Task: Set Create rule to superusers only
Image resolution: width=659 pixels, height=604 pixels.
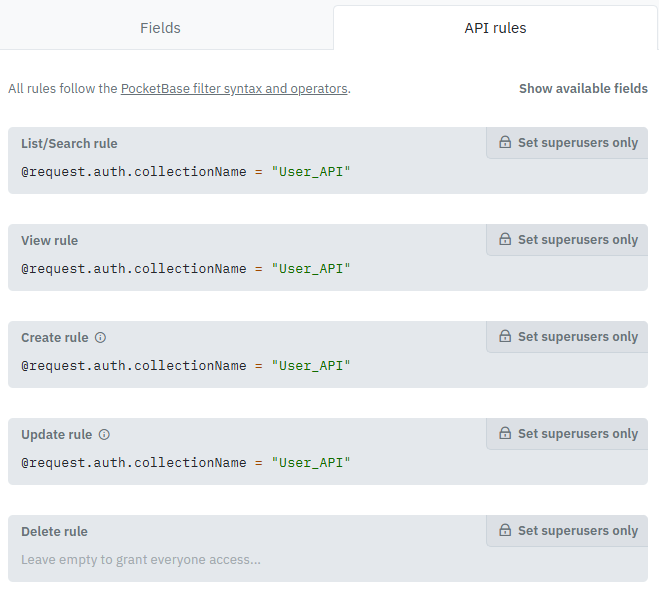Action: pos(567,337)
